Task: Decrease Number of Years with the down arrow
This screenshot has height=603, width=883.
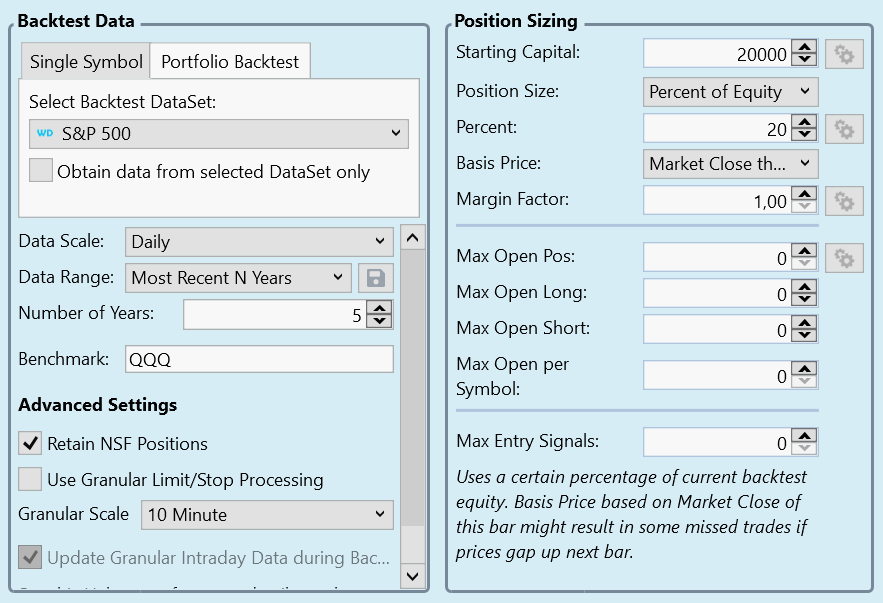Action: pyautogui.click(x=379, y=322)
